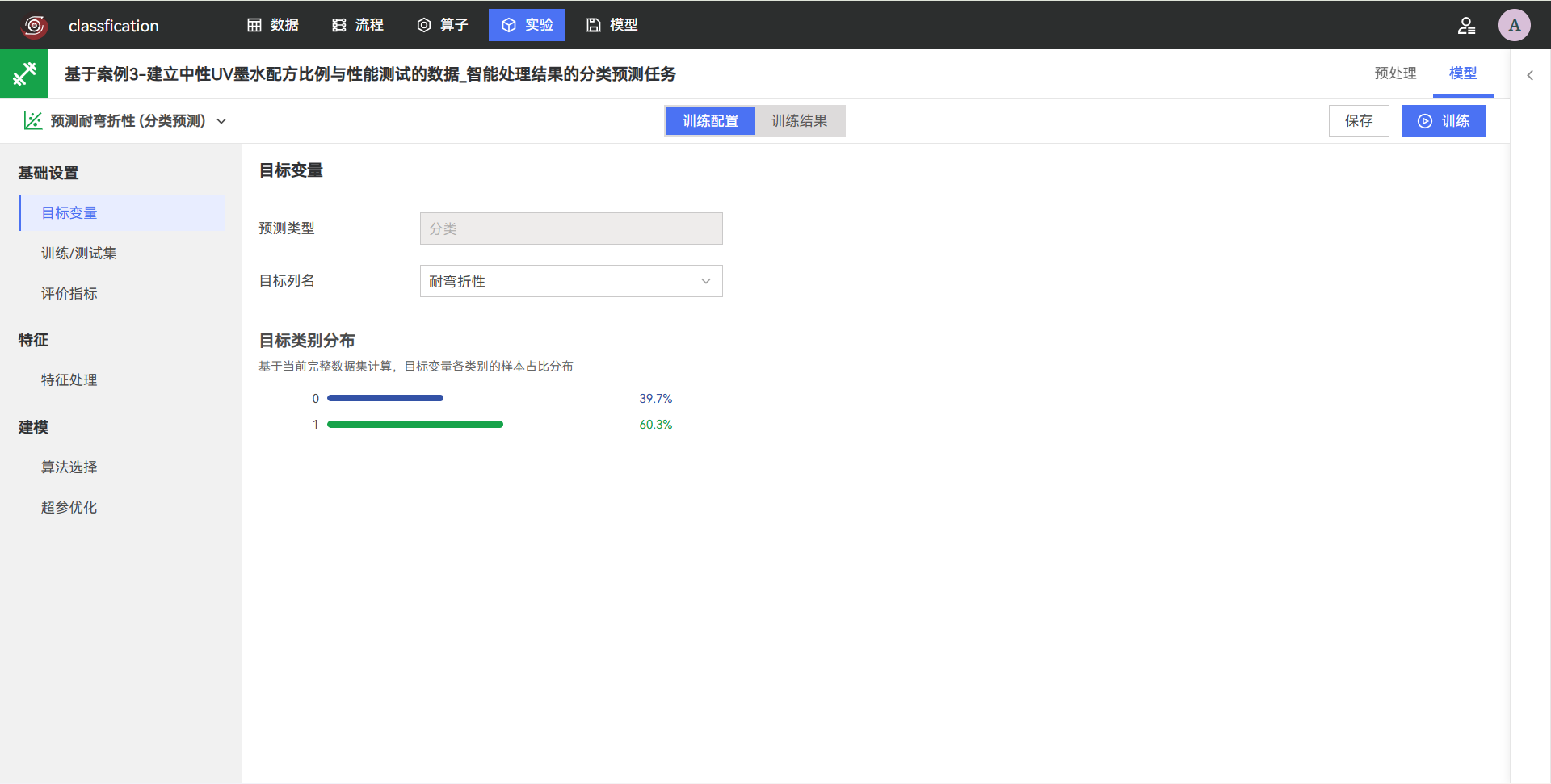The height and width of the screenshot is (784, 1551).
Task: Open the 算子 menu
Action: pos(443,25)
